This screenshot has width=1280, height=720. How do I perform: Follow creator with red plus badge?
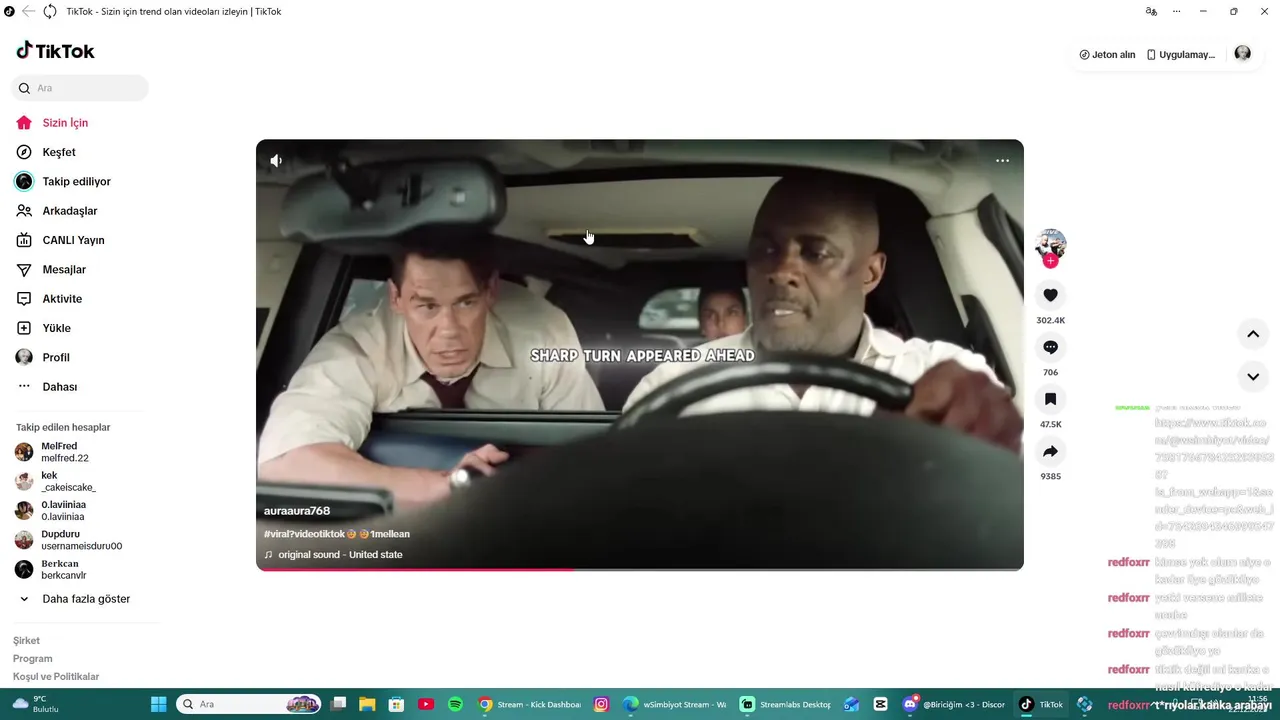pos(1050,261)
